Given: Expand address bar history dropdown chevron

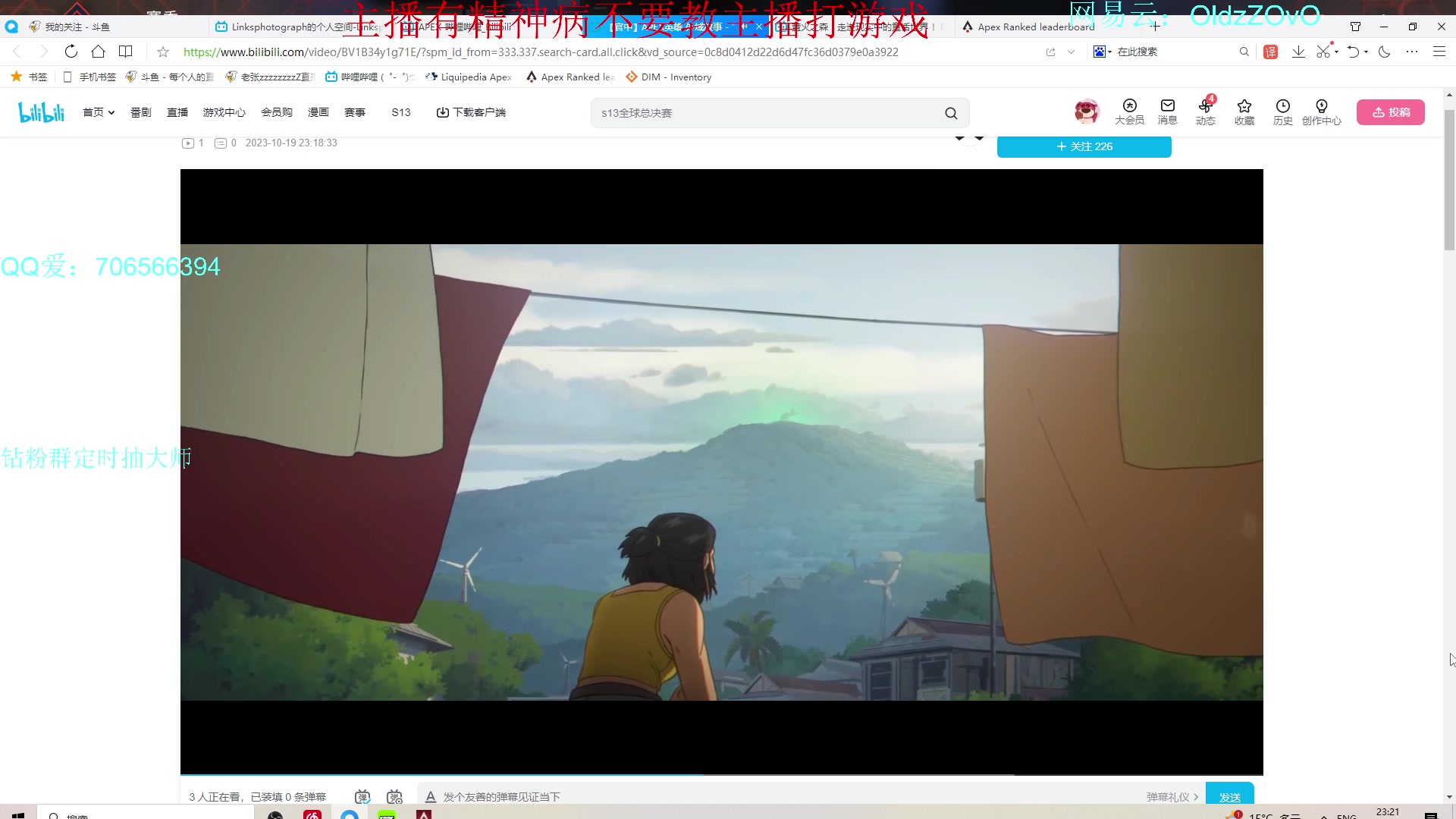Looking at the screenshot, I should click(1071, 52).
